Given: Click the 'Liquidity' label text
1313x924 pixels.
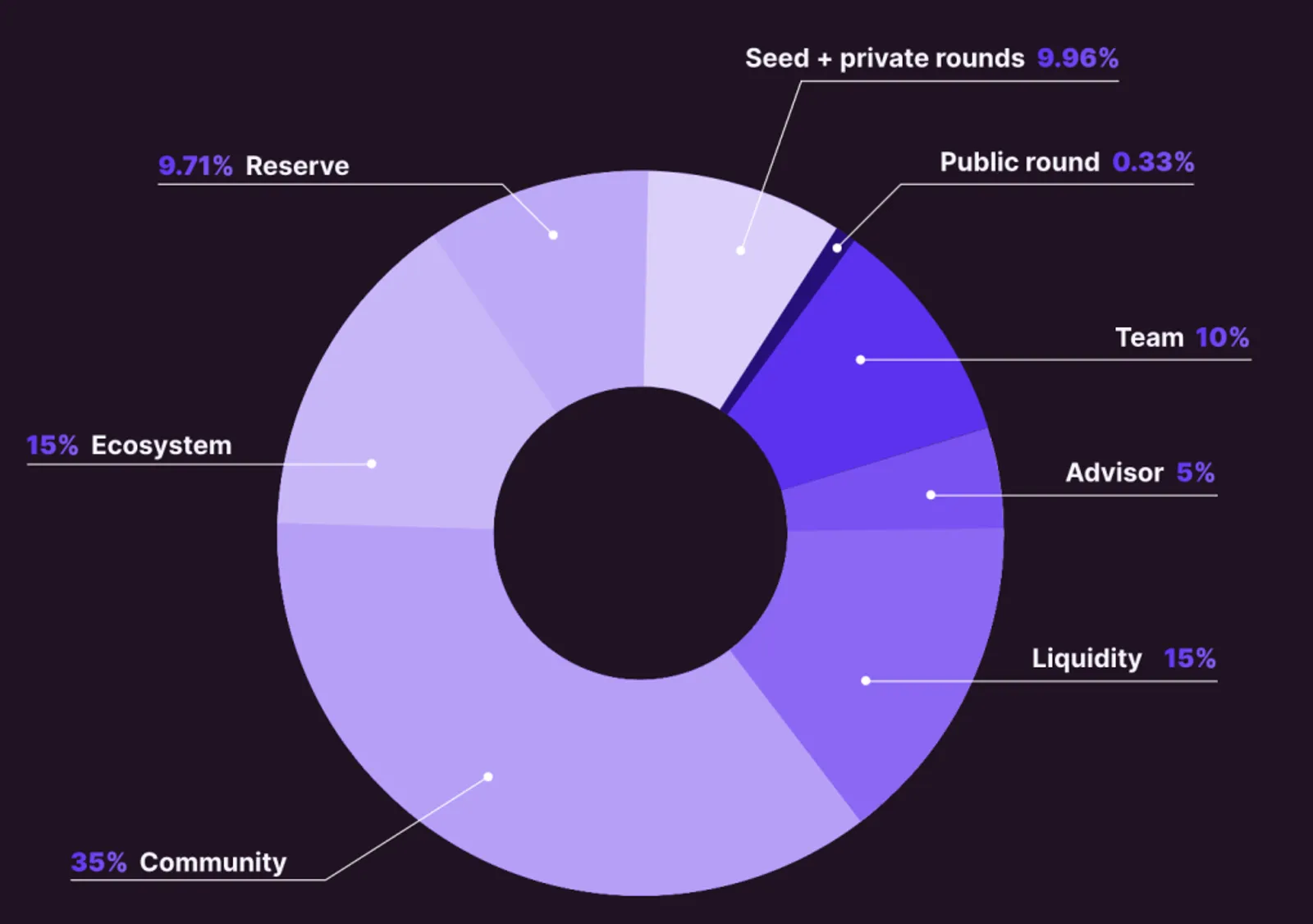Looking at the screenshot, I should [x=1087, y=658].
